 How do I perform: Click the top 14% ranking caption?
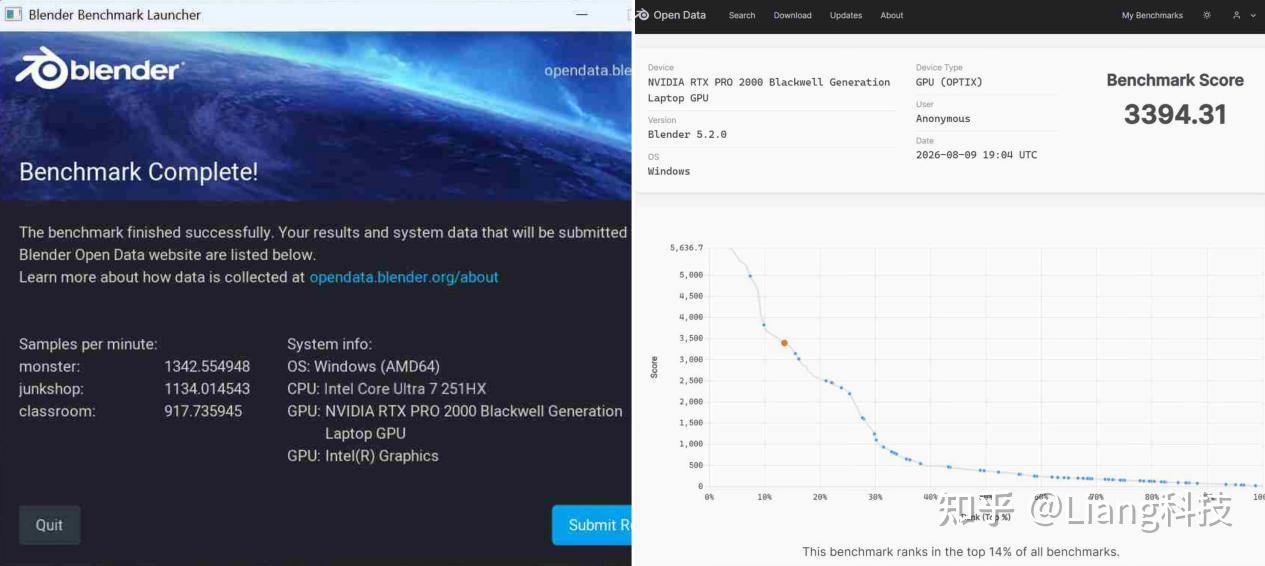[x=961, y=552]
